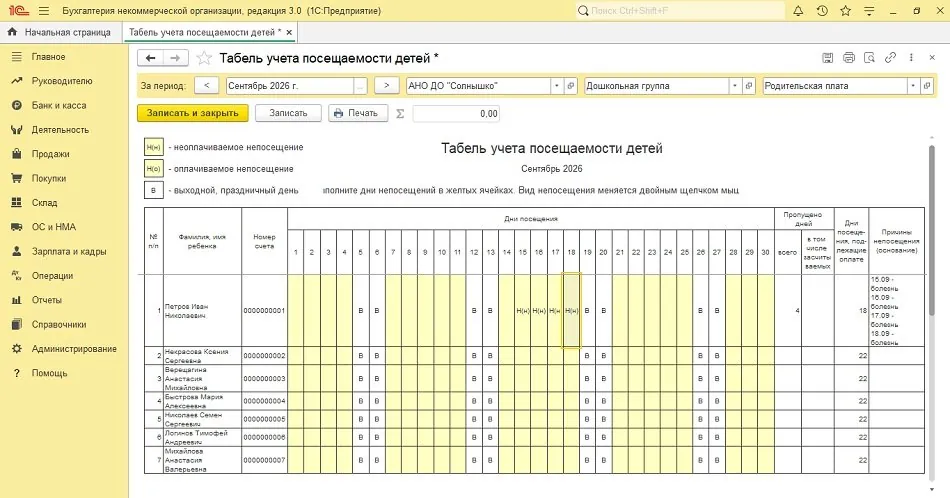Select the Н(н) legend cell
950x498 pixels.
[154, 147]
